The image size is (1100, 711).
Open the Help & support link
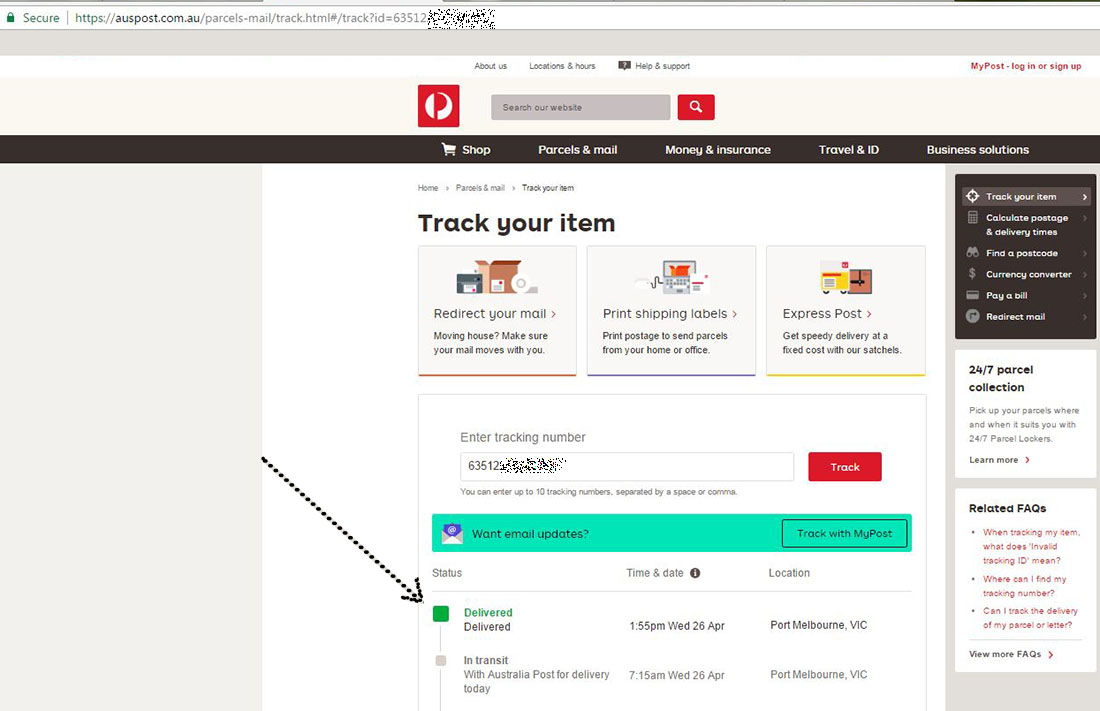coord(662,66)
